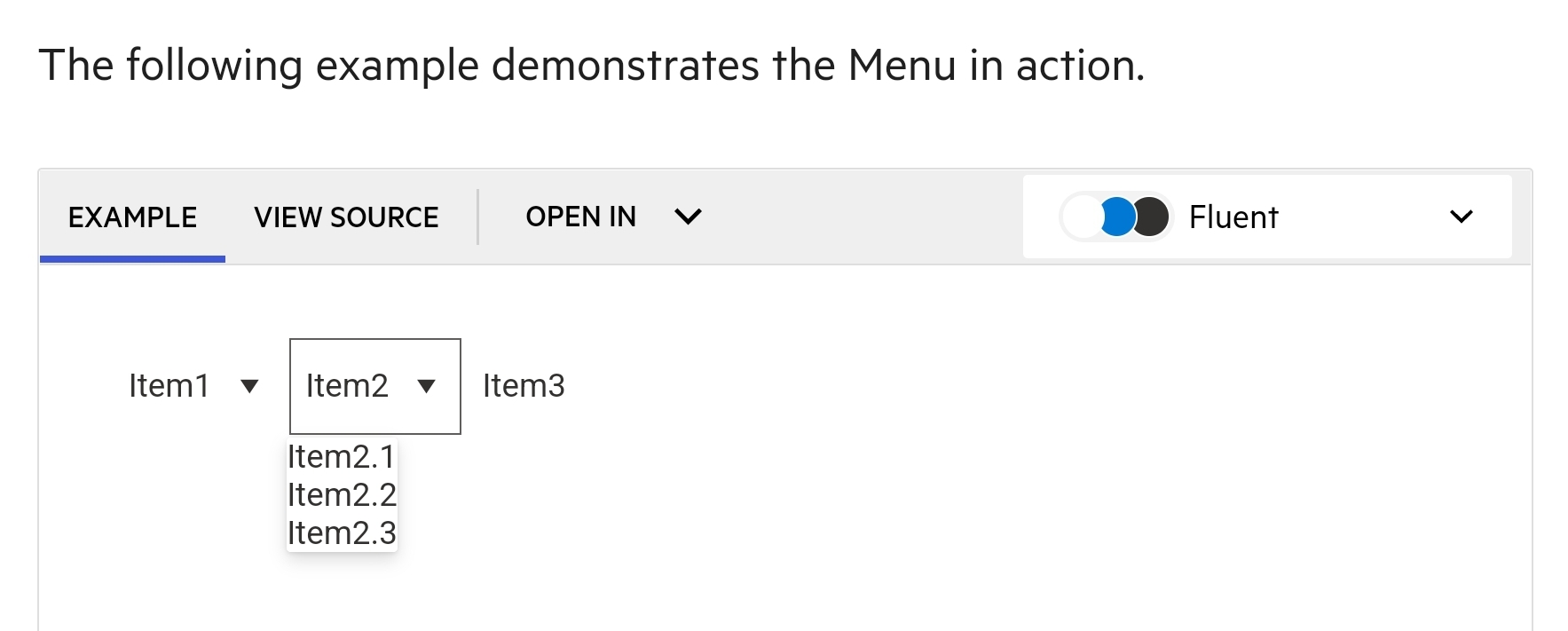Switch to the VIEW SOURCE tab
The height and width of the screenshot is (631, 1568).
tap(346, 217)
